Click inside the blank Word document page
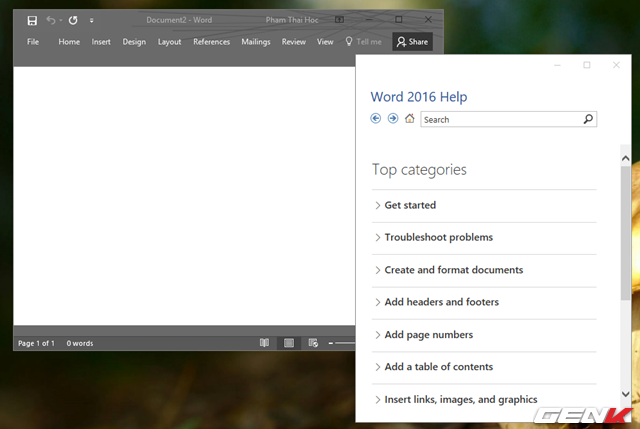This screenshot has width=640, height=429. [x=184, y=196]
